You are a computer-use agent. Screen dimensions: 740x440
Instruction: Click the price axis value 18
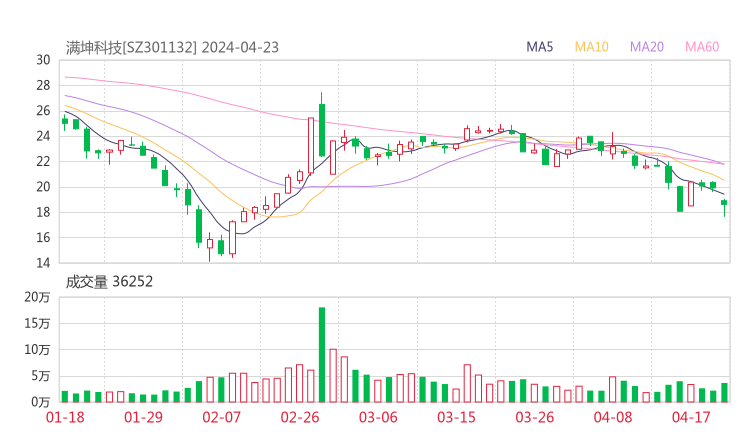point(43,212)
